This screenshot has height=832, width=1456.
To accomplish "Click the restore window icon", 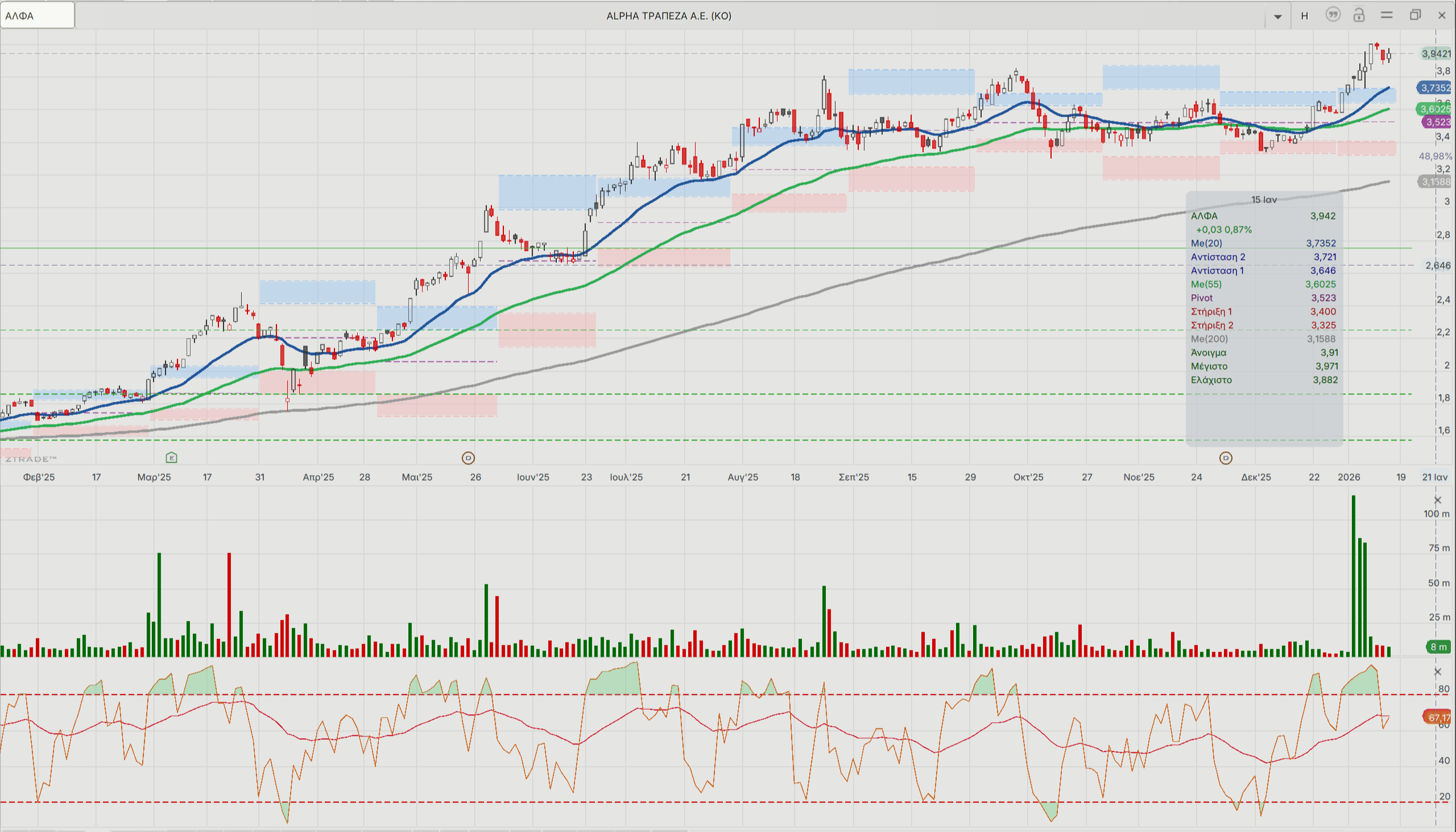I will pos(1415,15).
